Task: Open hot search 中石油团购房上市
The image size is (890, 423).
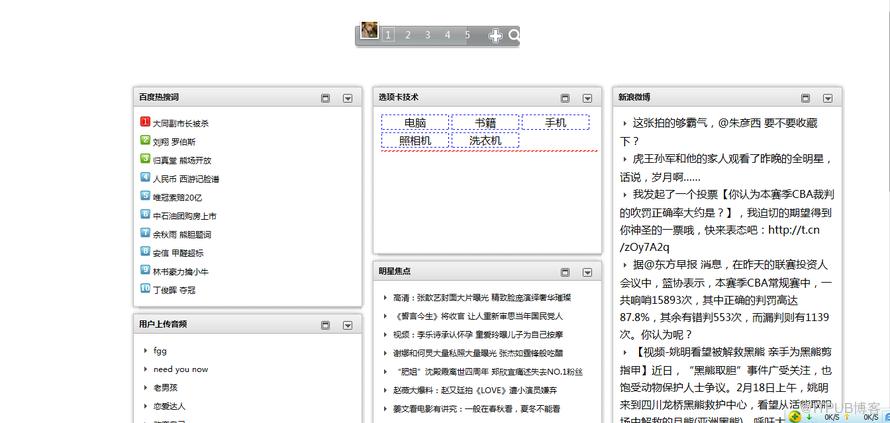Action: pyautogui.click(x=184, y=216)
